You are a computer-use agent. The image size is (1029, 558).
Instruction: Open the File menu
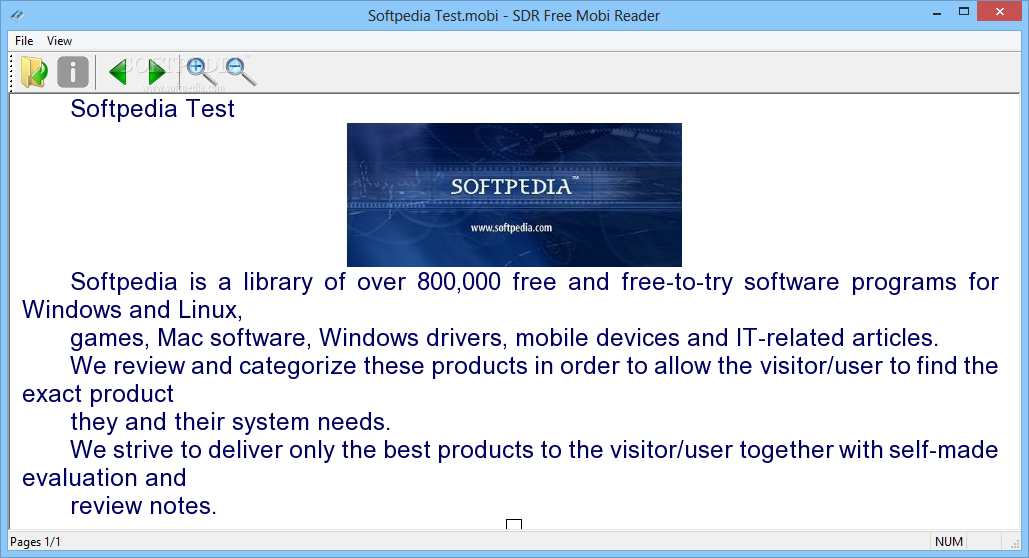pos(24,41)
